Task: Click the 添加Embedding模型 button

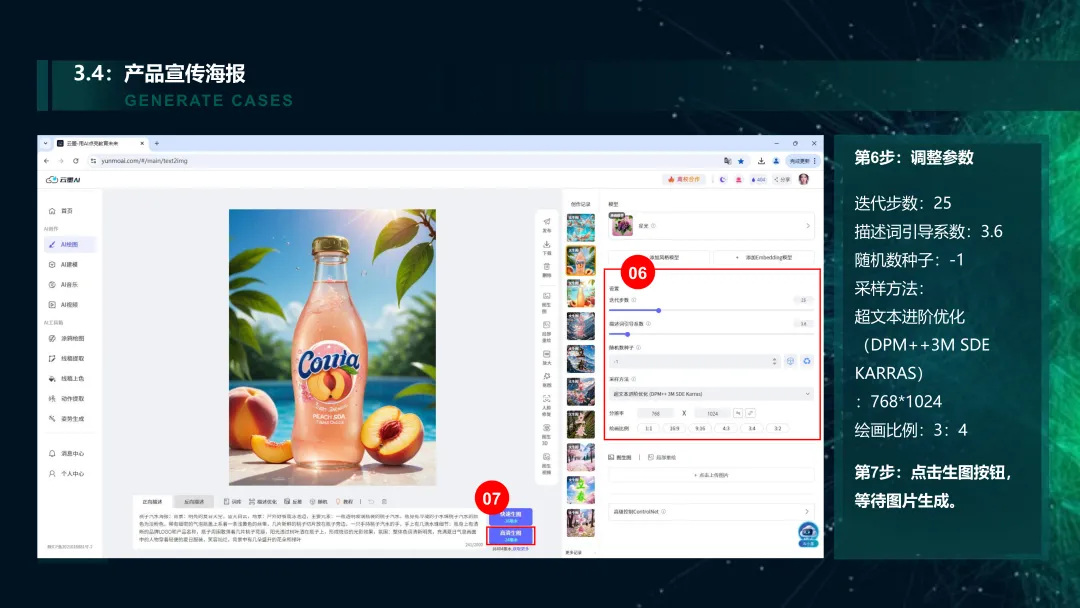Action: tap(764, 258)
